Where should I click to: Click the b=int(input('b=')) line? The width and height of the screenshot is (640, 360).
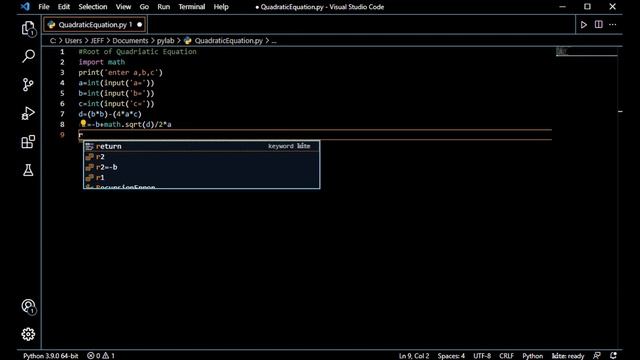[116, 93]
